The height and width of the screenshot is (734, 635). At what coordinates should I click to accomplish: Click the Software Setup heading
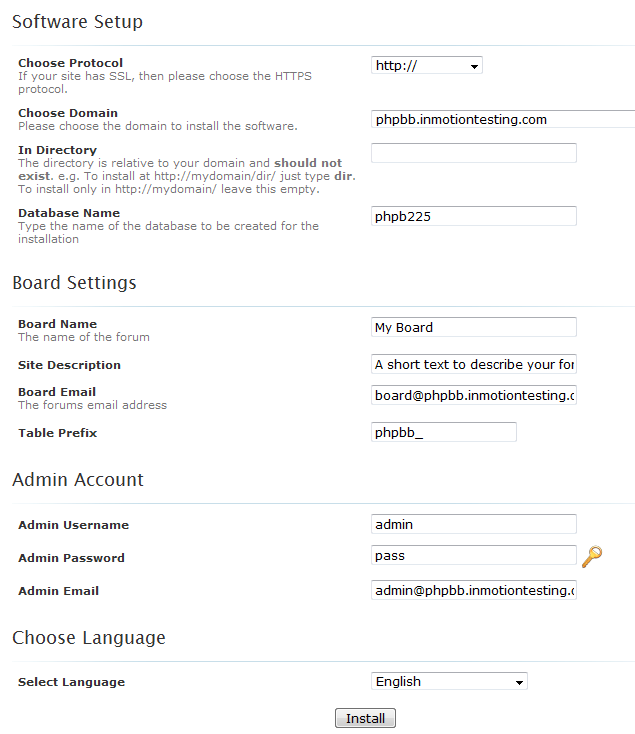(77, 21)
